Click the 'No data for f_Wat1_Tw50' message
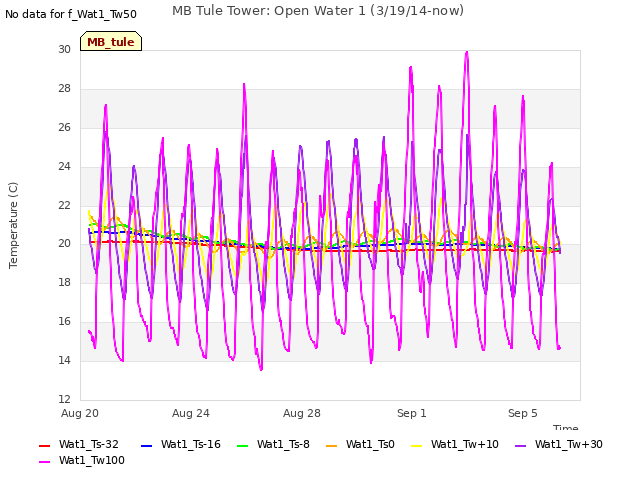 [71, 14]
